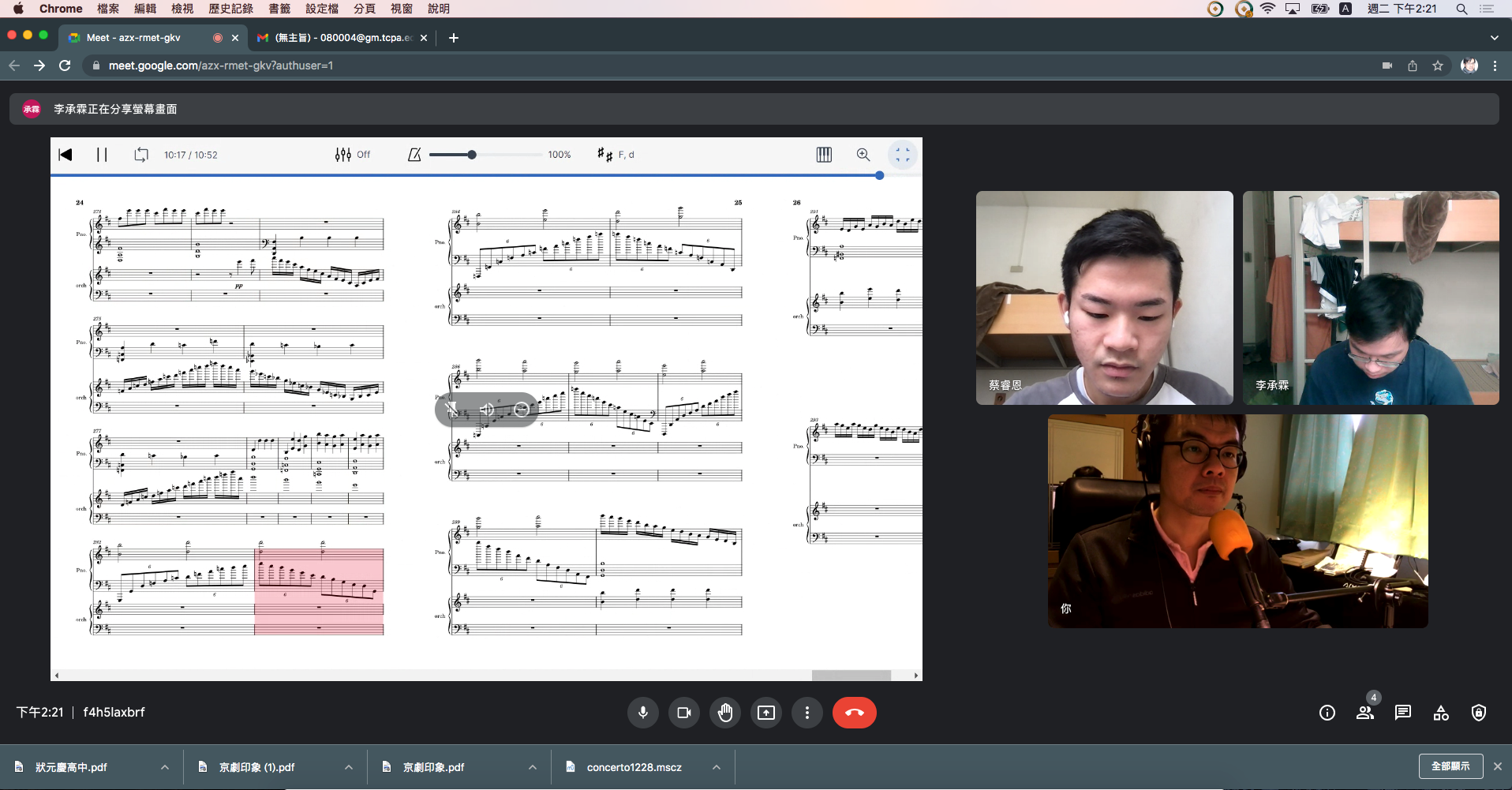Expand options for 京劇印象 (1).pdf download
The image size is (1512, 790).
pyautogui.click(x=349, y=767)
